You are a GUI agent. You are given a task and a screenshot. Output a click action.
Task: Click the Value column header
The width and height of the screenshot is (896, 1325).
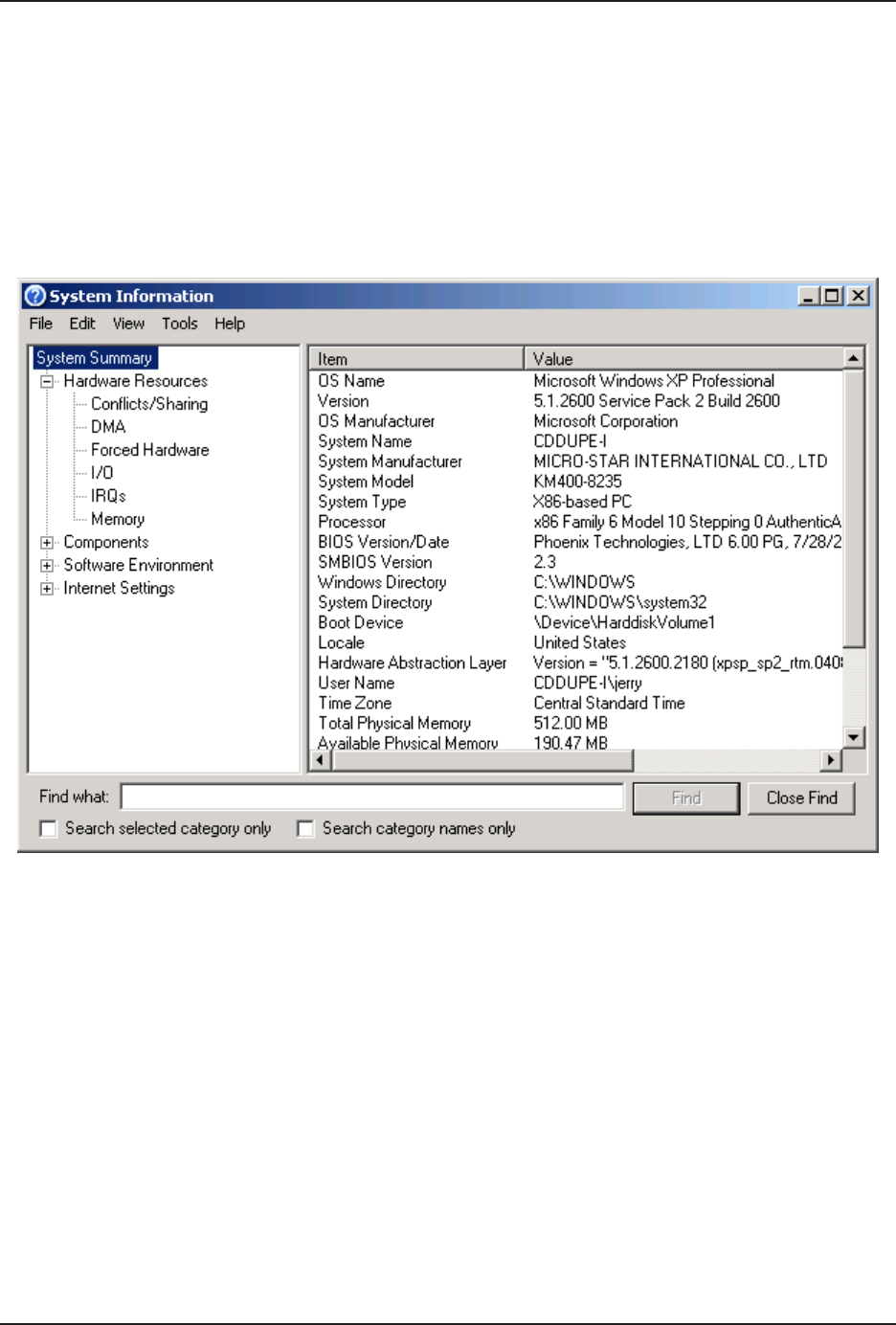(683, 359)
